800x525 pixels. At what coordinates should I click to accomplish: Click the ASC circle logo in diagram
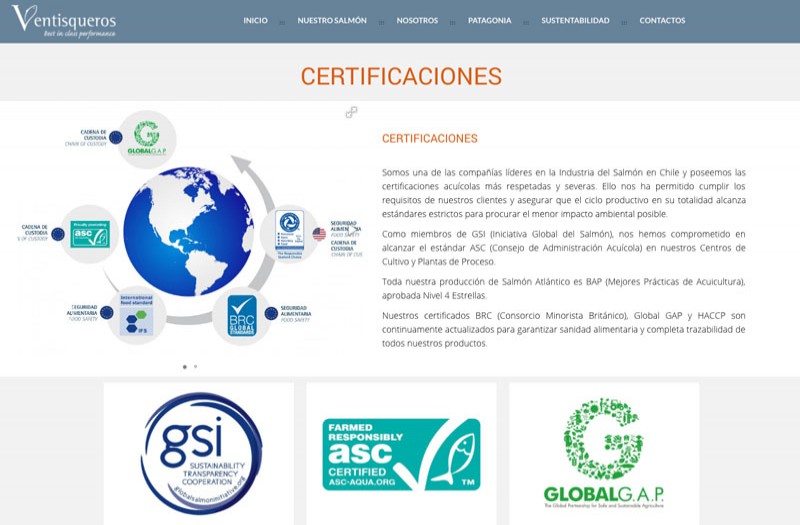pos(90,234)
